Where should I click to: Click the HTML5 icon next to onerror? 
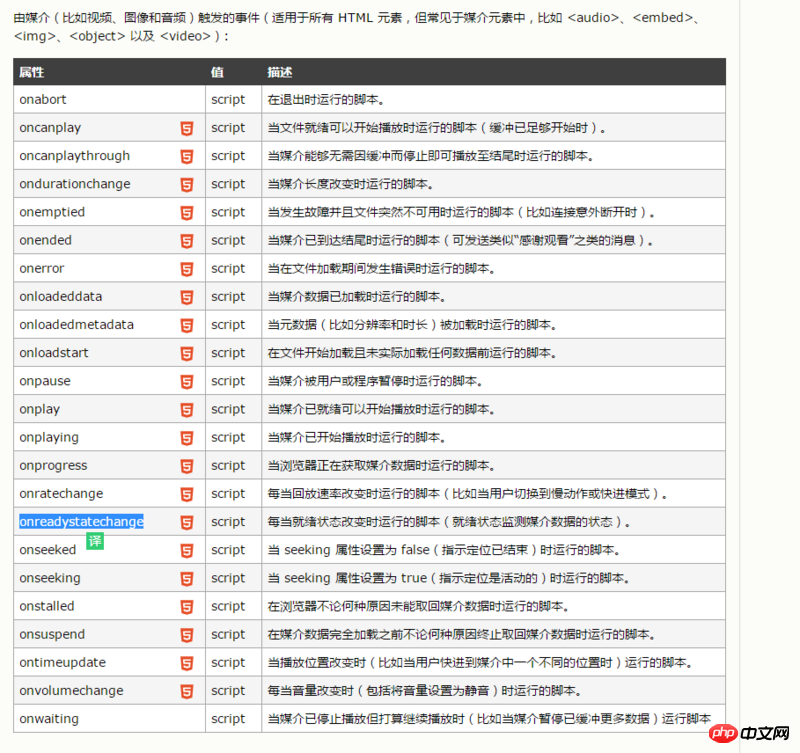187,269
